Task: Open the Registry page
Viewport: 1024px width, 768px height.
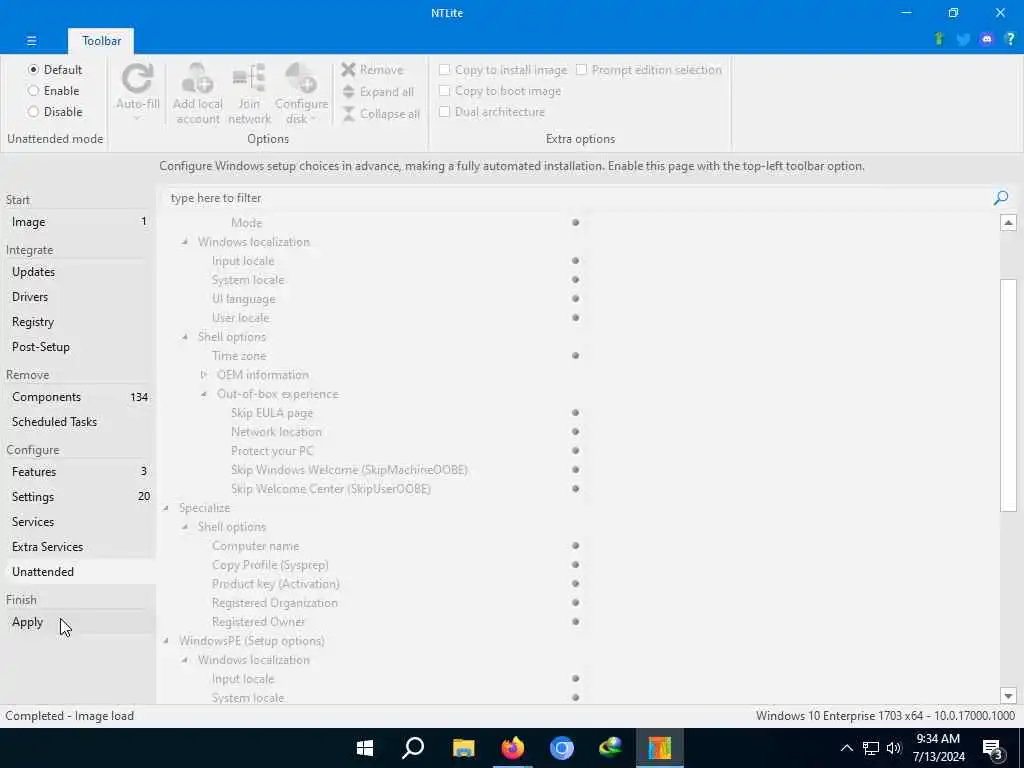Action: click(x=78, y=322)
